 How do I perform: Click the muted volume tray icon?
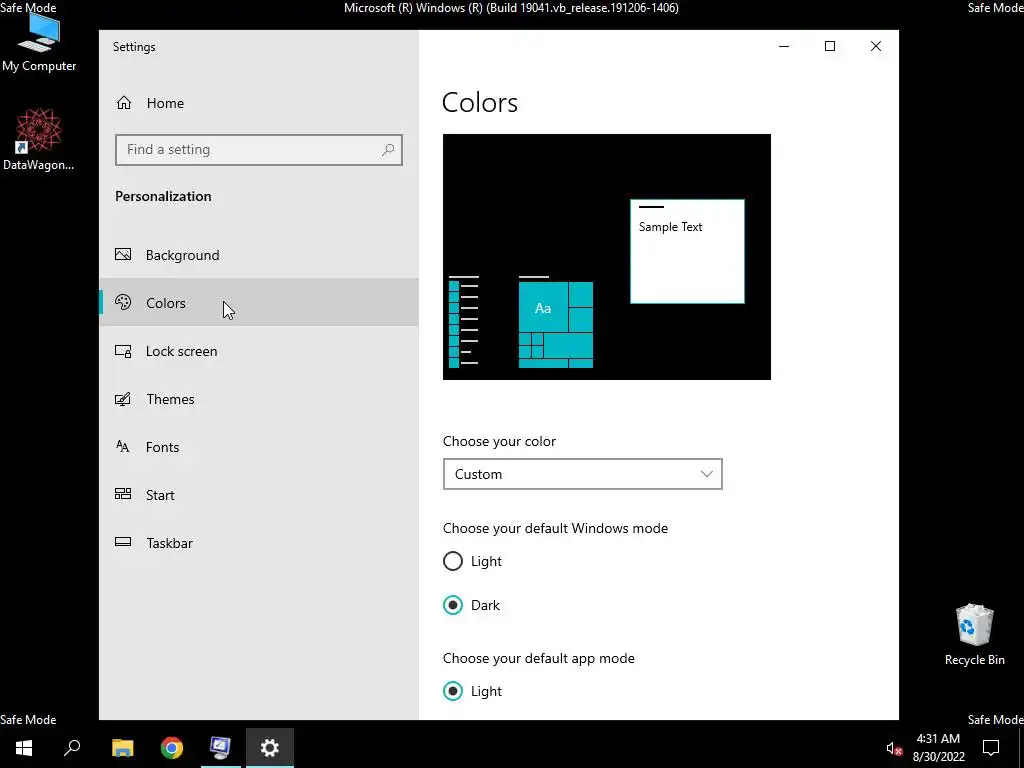[893, 749]
